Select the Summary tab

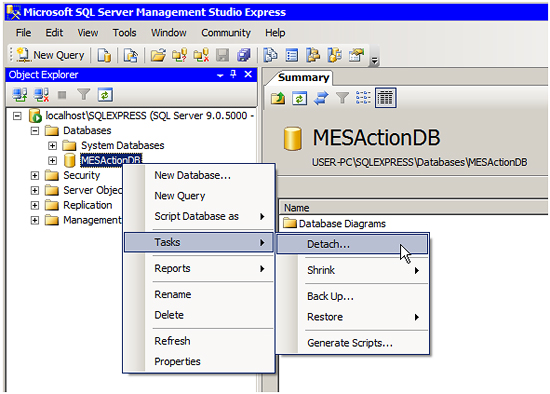pos(303,78)
